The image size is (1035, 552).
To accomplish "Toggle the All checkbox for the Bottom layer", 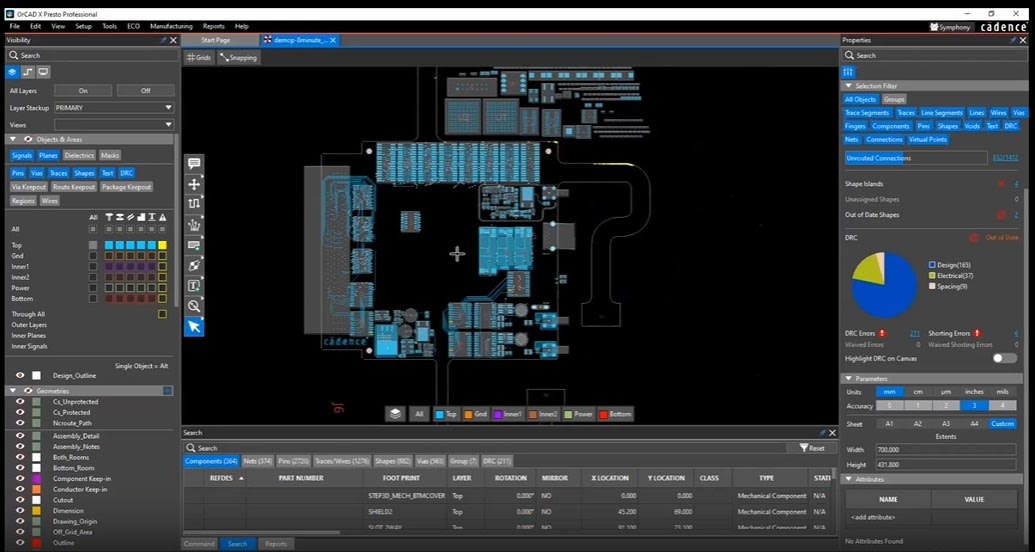I will pyautogui.click(x=93, y=298).
